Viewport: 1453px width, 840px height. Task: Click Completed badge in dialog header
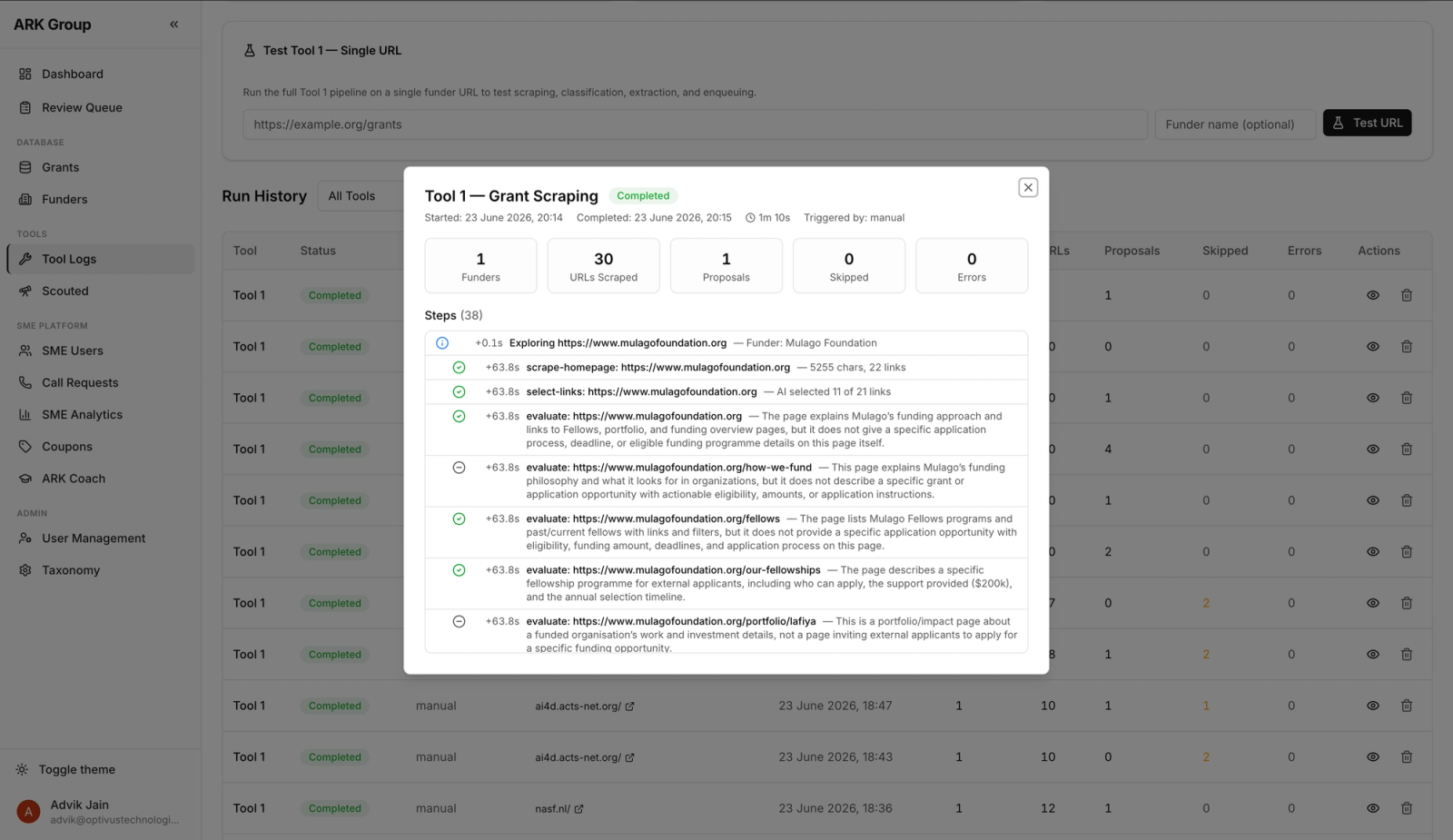coord(643,196)
